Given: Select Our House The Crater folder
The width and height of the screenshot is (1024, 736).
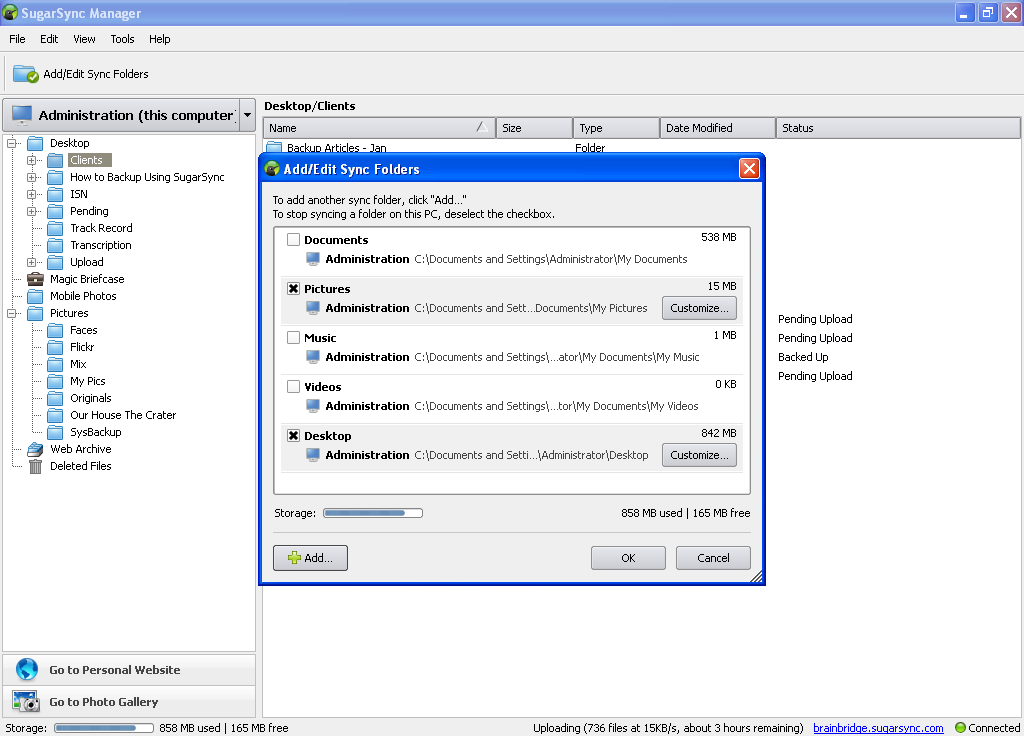Looking at the screenshot, I should [123, 415].
